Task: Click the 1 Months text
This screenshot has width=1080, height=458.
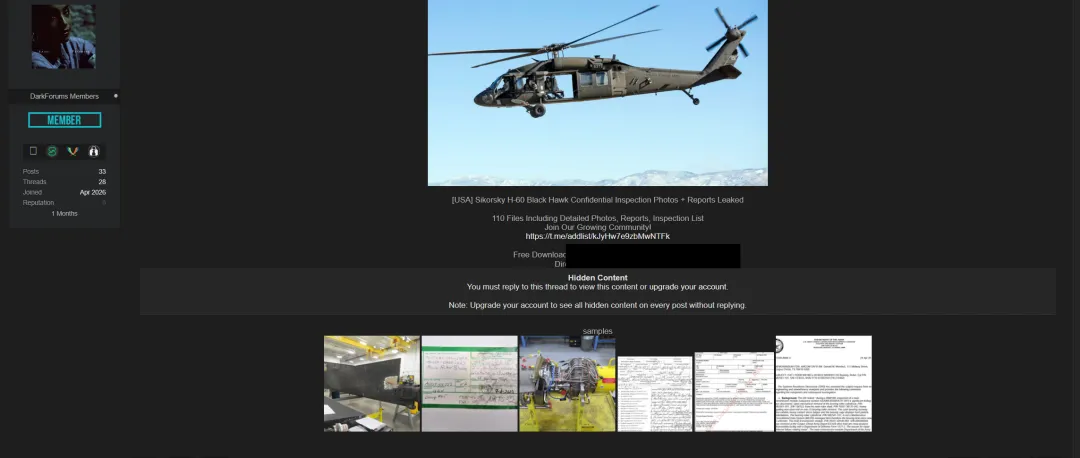Action: coord(65,214)
